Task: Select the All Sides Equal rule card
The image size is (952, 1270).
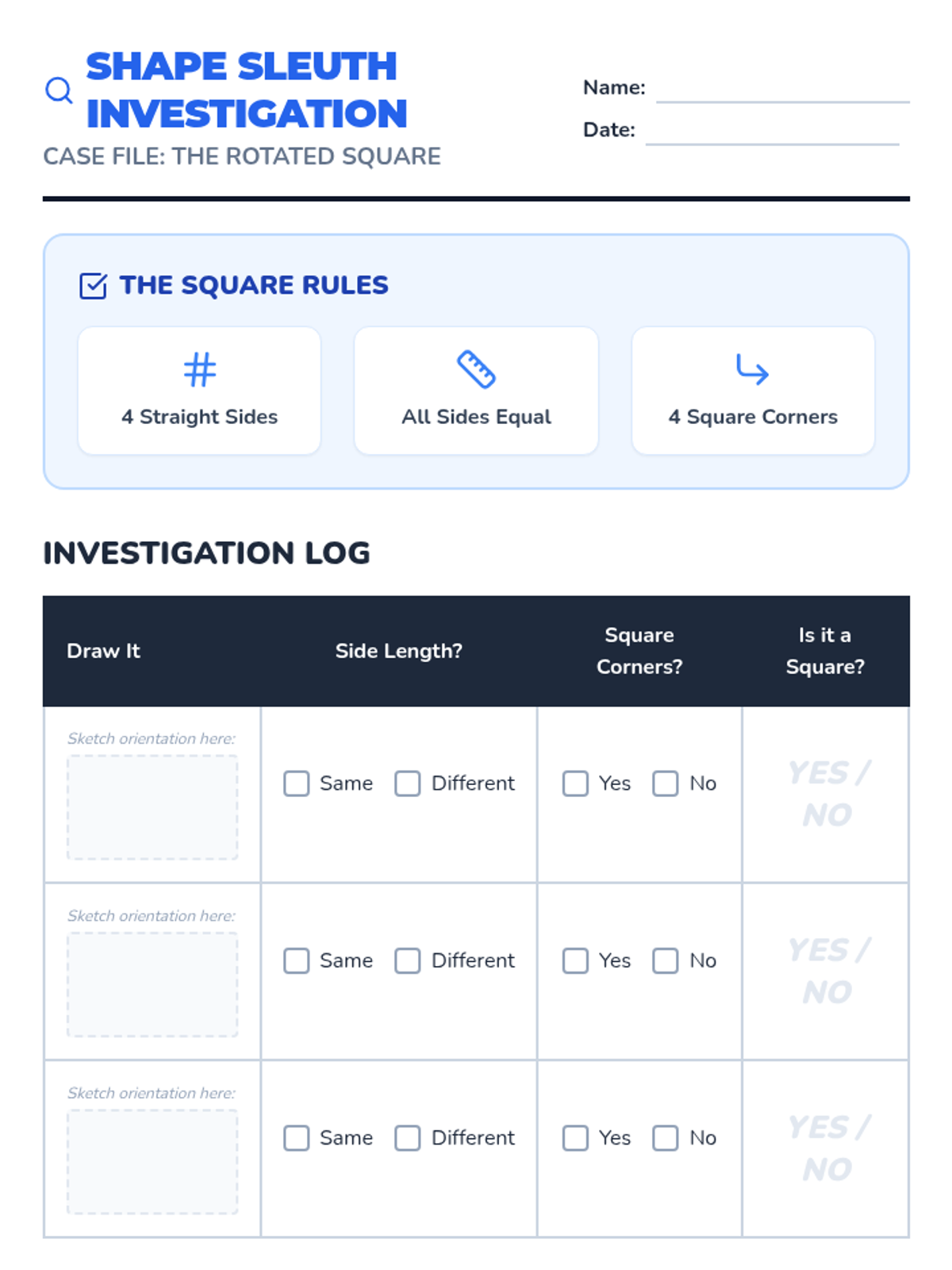Action: click(476, 391)
